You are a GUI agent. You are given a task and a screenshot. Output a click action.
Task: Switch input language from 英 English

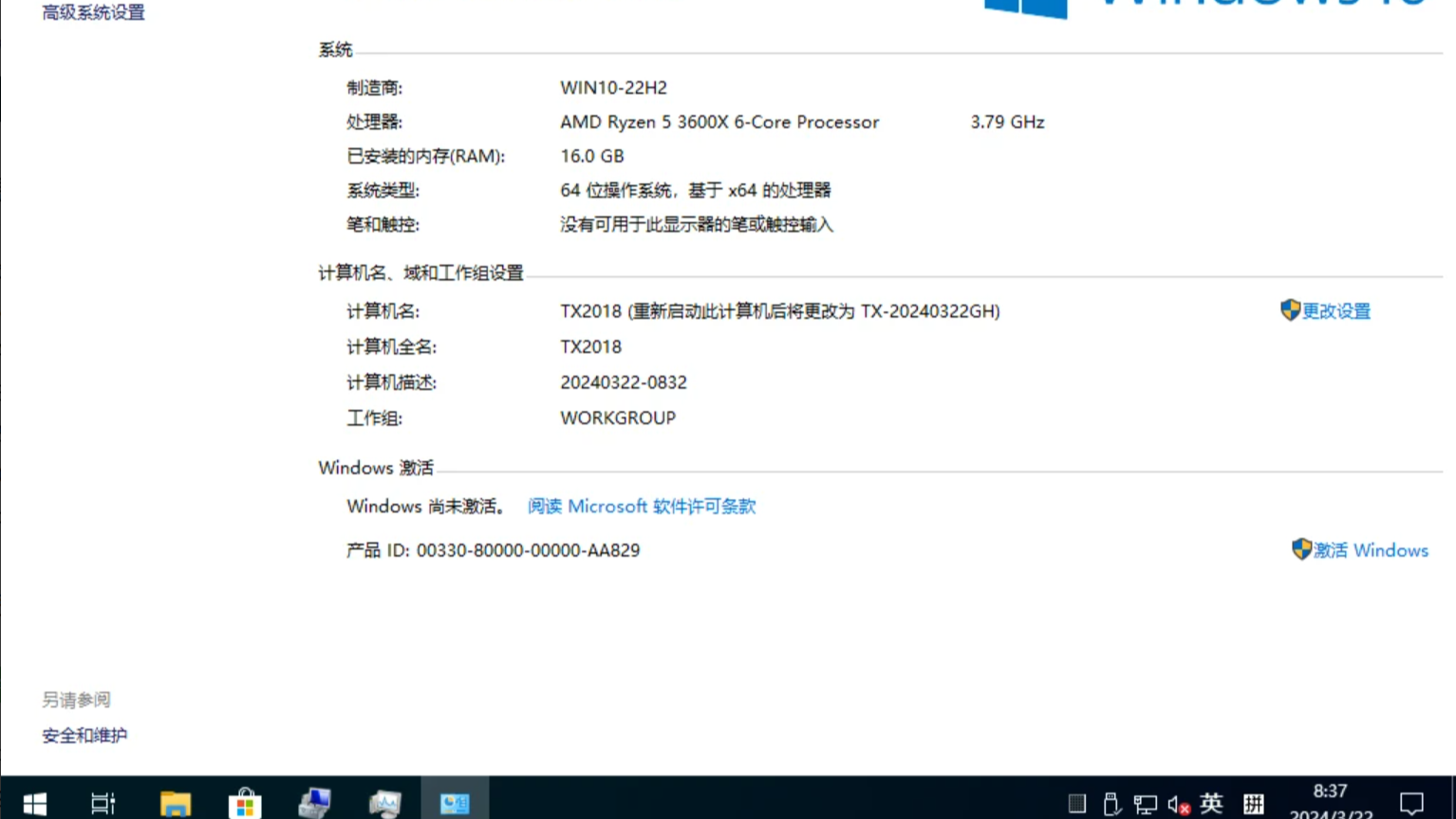click(1211, 803)
